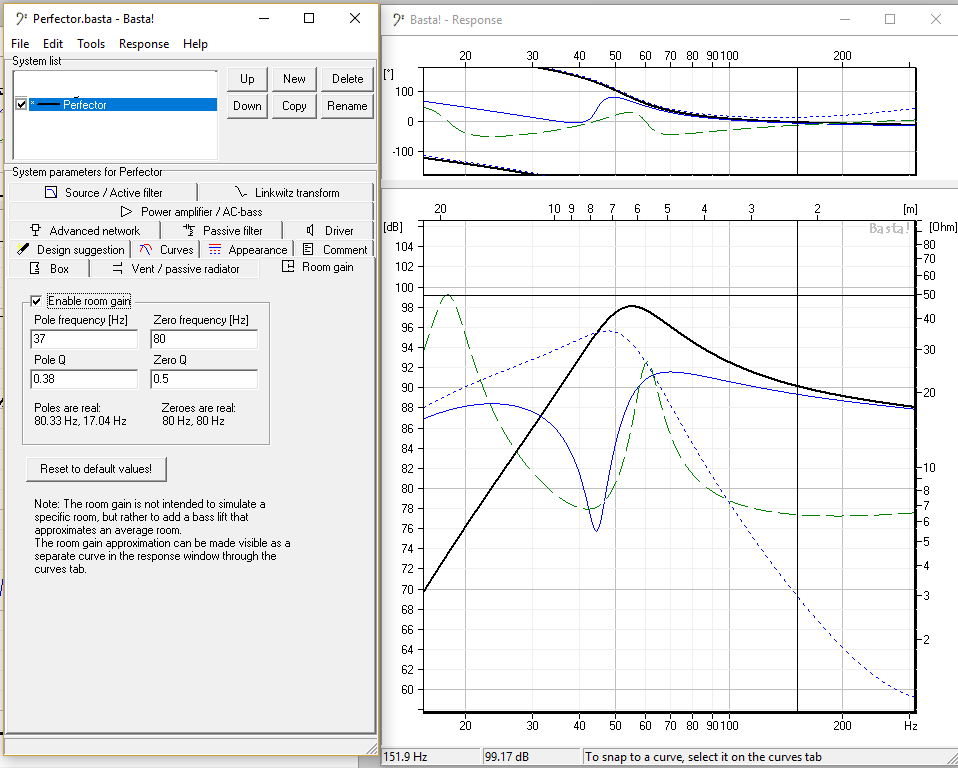Click the '99.17 dB' status bar readout

pos(506,757)
